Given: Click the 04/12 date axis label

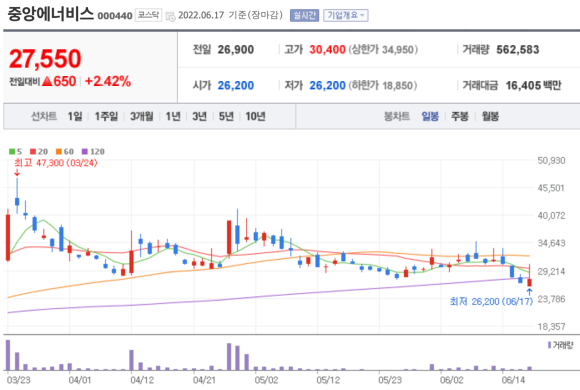Looking at the screenshot, I should [142, 380].
